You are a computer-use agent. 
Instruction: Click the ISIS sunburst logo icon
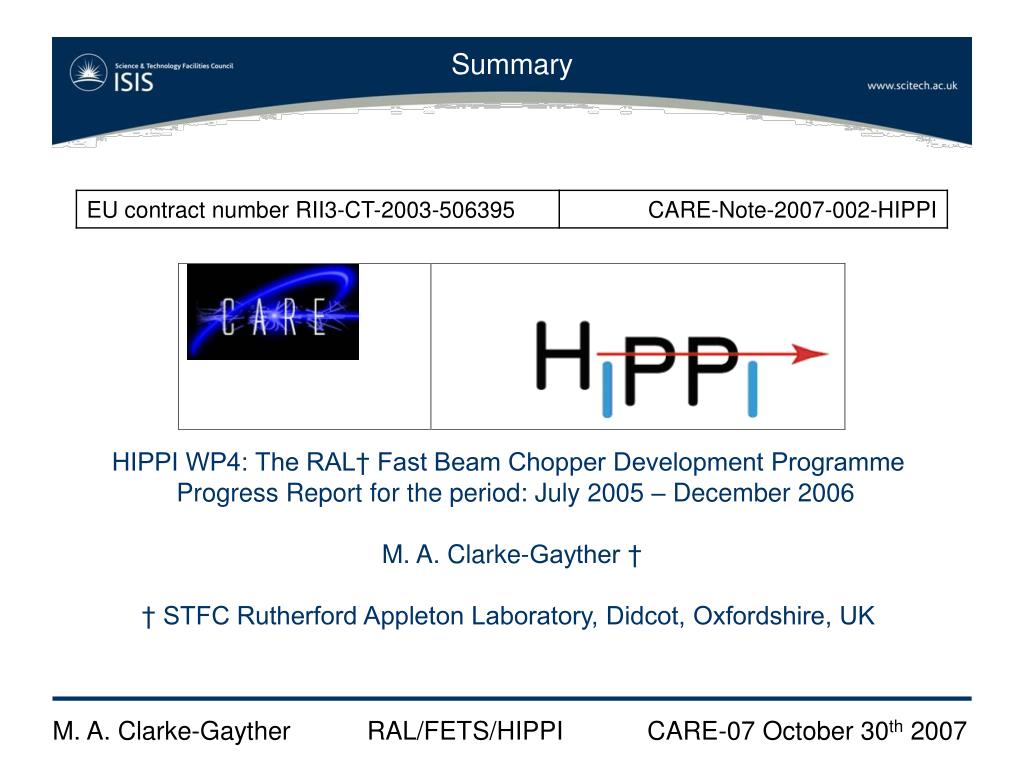pyautogui.click(x=88, y=72)
